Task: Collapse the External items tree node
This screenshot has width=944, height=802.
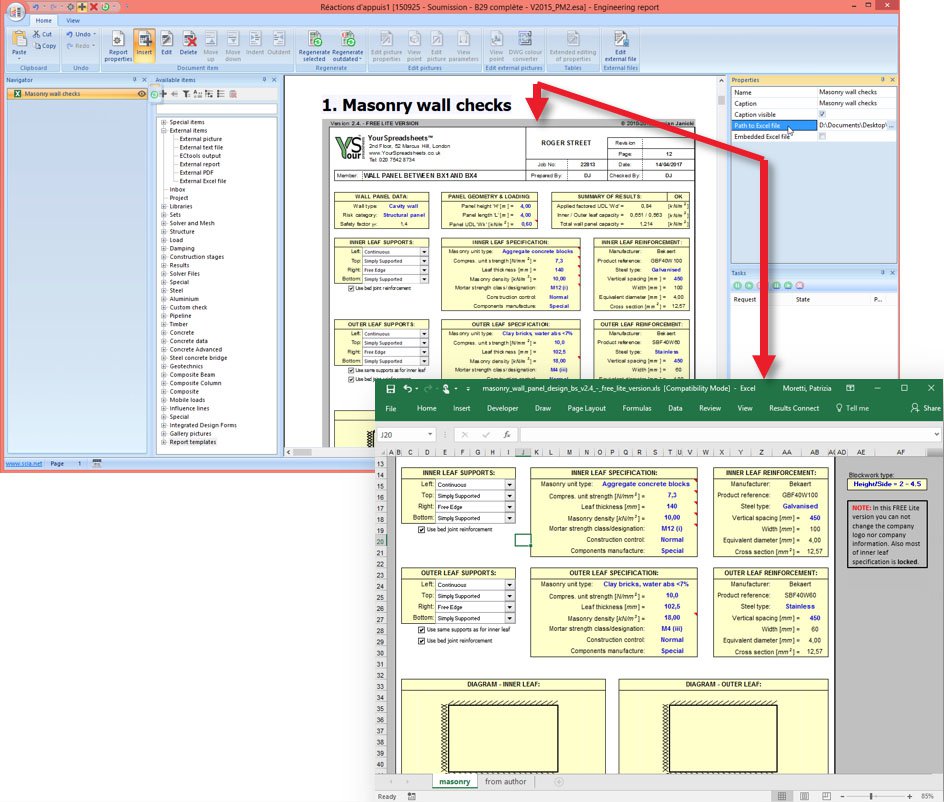Action: (163, 131)
